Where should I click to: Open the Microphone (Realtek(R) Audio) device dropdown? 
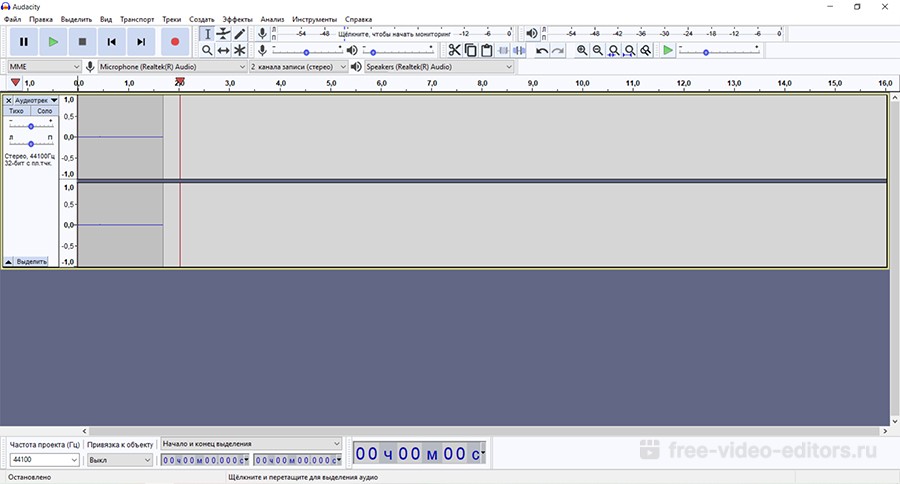click(172, 67)
